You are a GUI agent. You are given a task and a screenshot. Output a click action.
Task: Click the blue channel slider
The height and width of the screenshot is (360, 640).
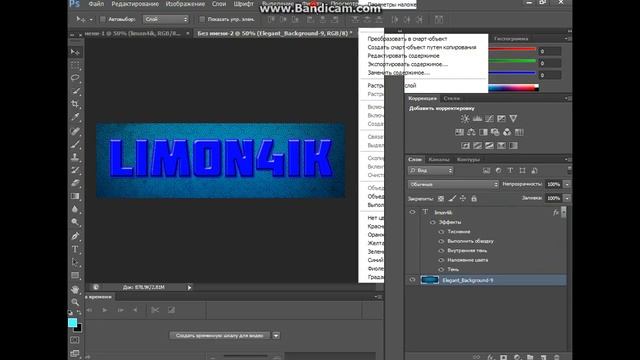click(x=512, y=73)
